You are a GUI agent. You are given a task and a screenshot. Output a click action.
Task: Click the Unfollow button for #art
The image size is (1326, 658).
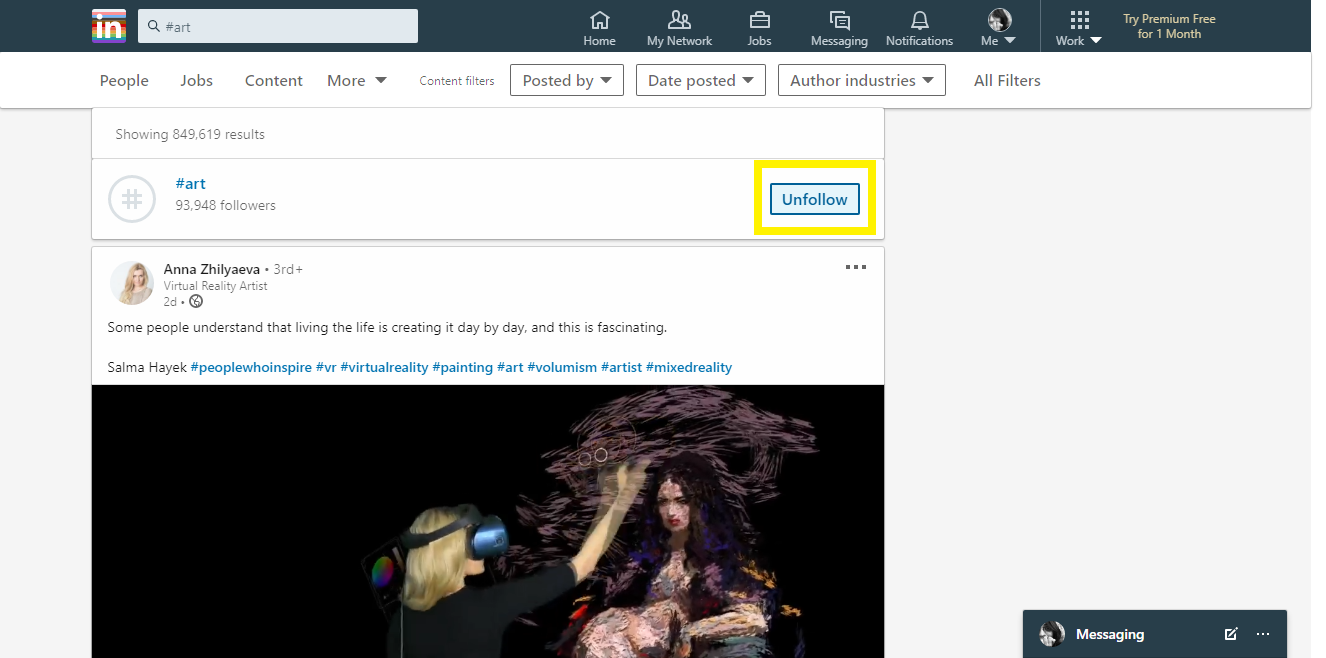point(815,199)
